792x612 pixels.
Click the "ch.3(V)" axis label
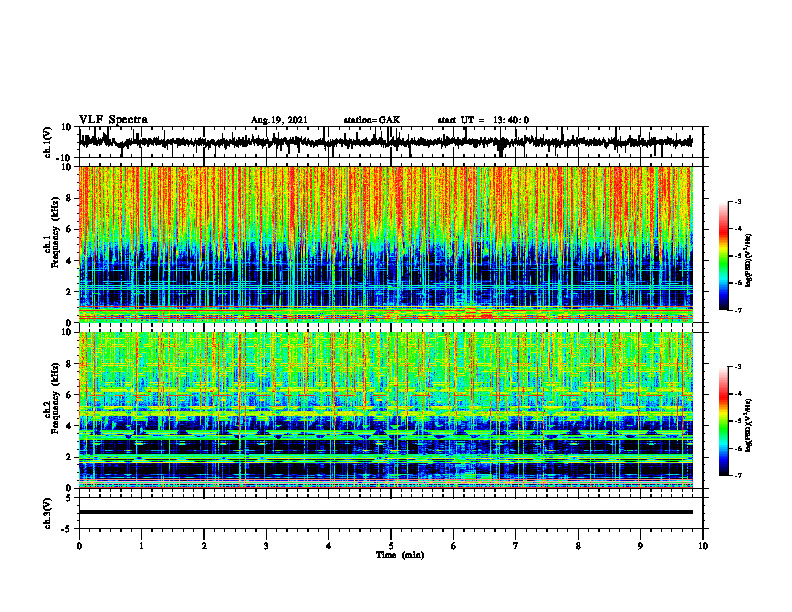coord(48,514)
